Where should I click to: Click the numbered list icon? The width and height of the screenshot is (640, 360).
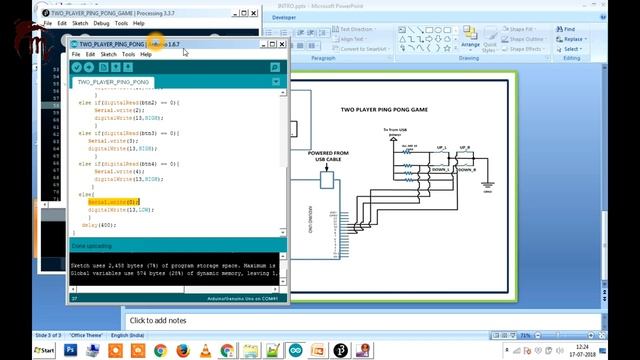point(284,33)
